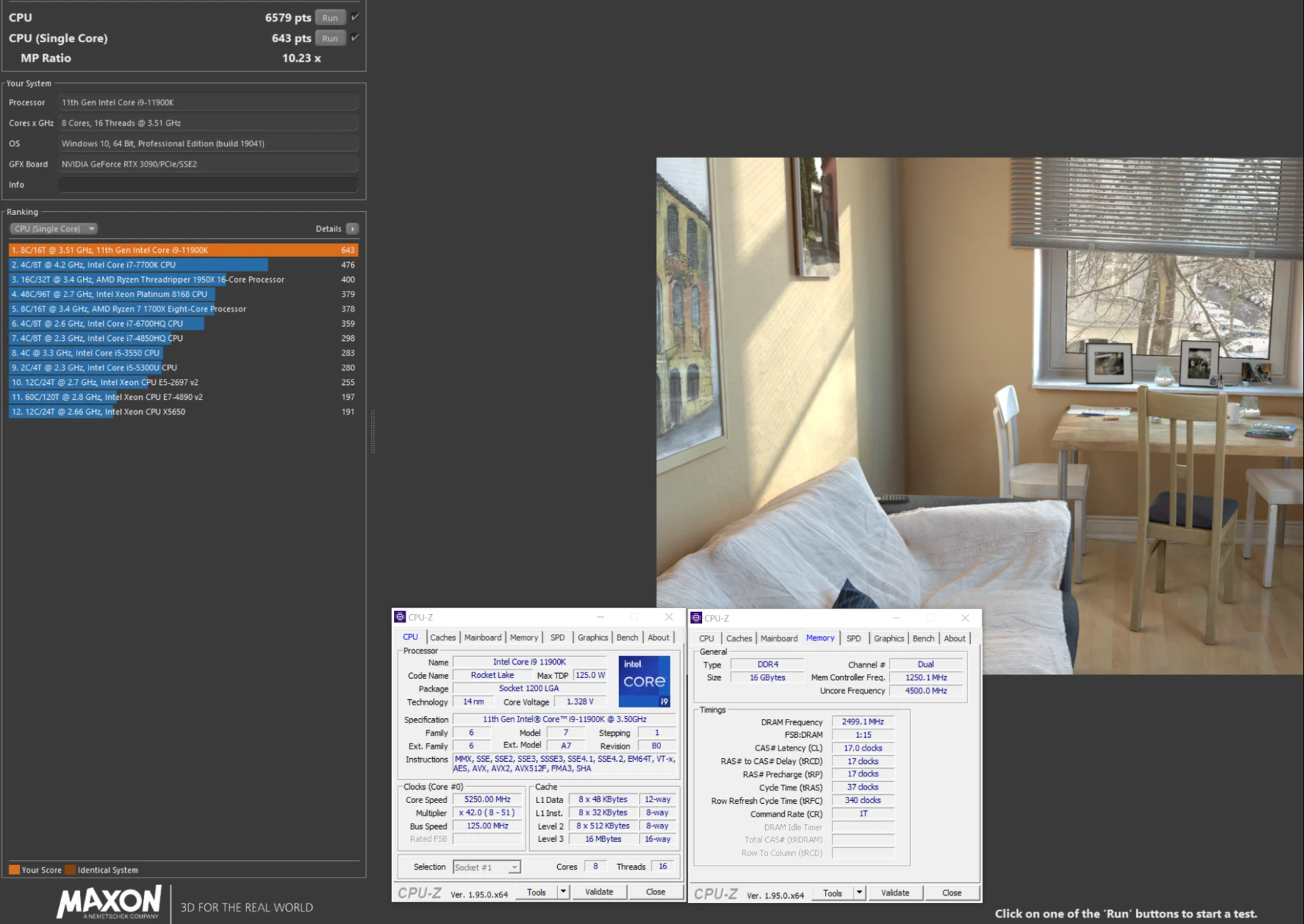Expand Tools dropdown arrow in right CPU-Z window
Image resolution: width=1304 pixels, height=924 pixels.
coord(859,893)
